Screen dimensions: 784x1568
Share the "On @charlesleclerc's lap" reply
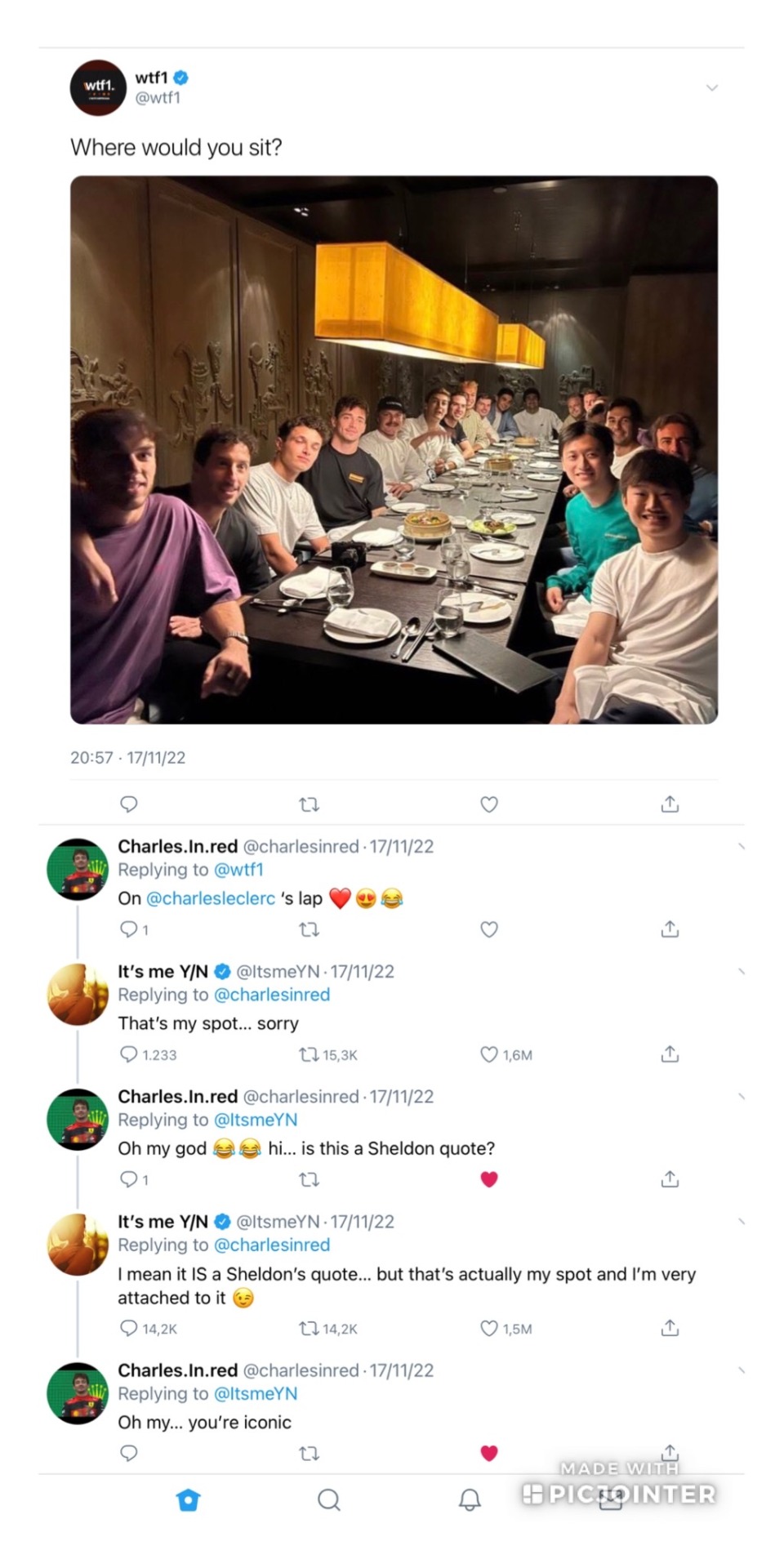(x=670, y=929)
